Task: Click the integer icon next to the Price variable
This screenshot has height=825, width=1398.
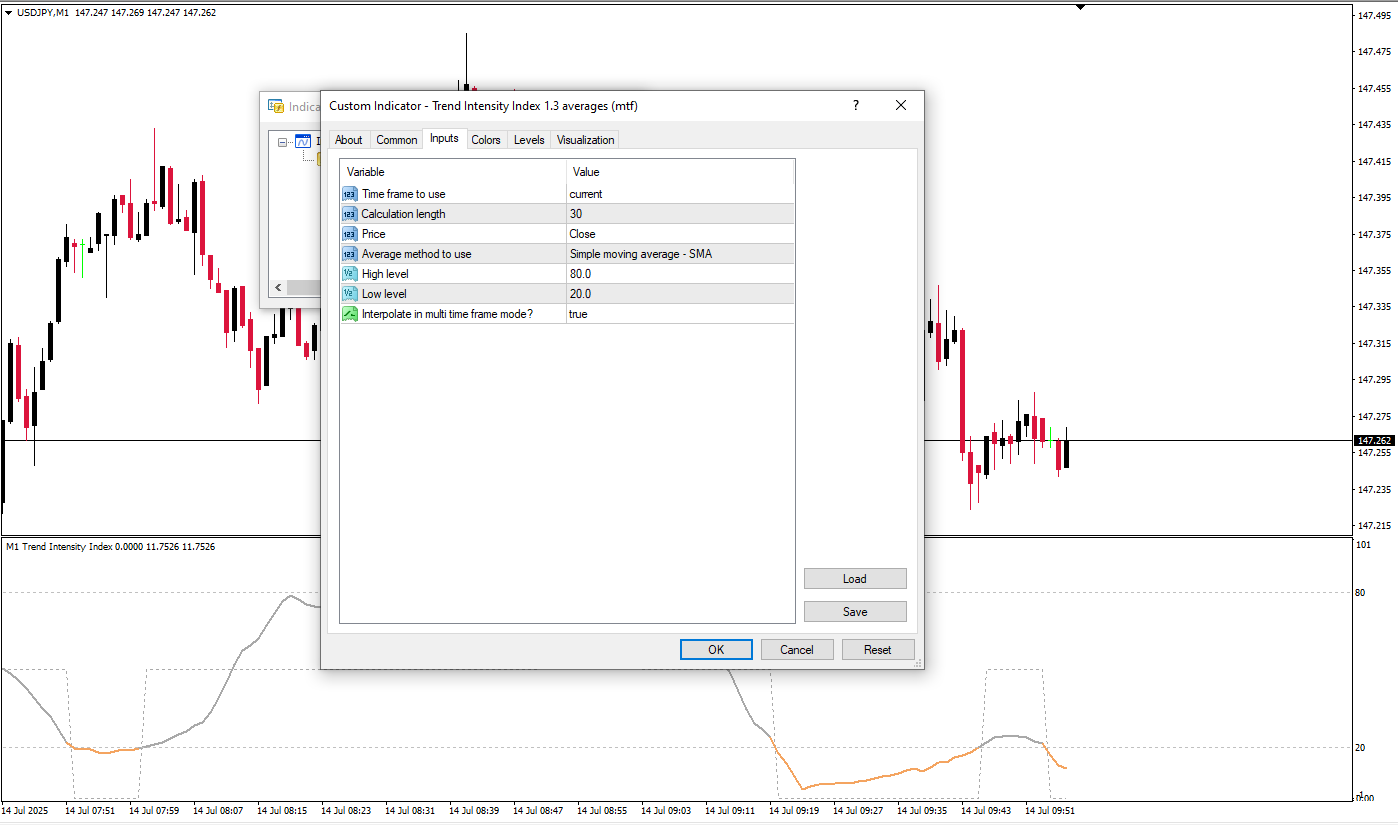Action: click(x=349, y=234)
